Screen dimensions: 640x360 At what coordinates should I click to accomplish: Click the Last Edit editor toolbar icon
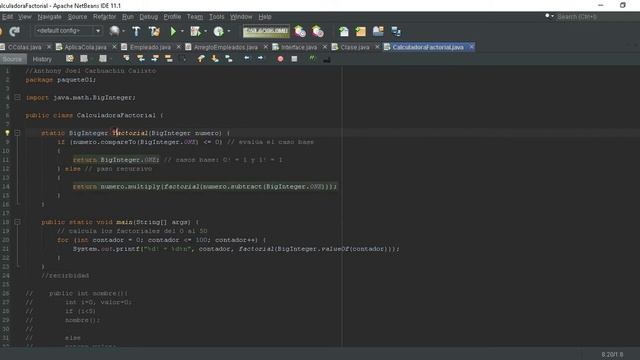pyautogui.click(x=70, y=59)
